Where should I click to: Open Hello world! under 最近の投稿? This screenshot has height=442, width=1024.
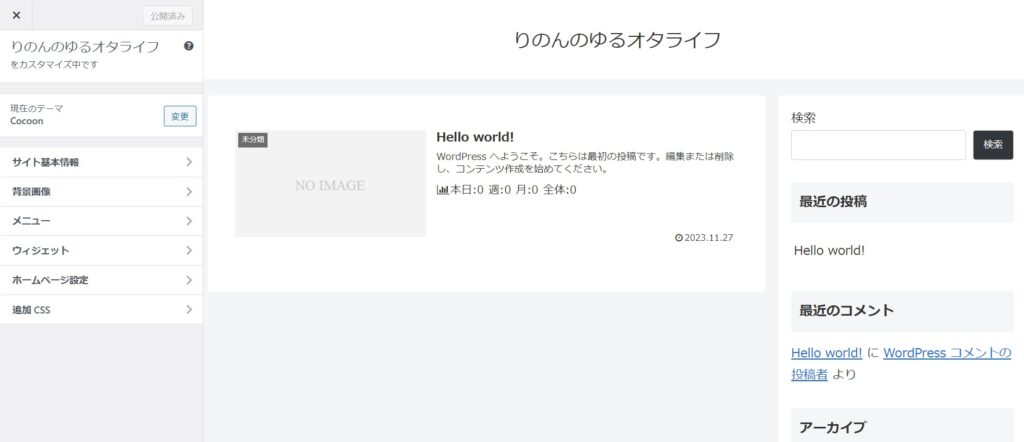click(x=829, y=250)
